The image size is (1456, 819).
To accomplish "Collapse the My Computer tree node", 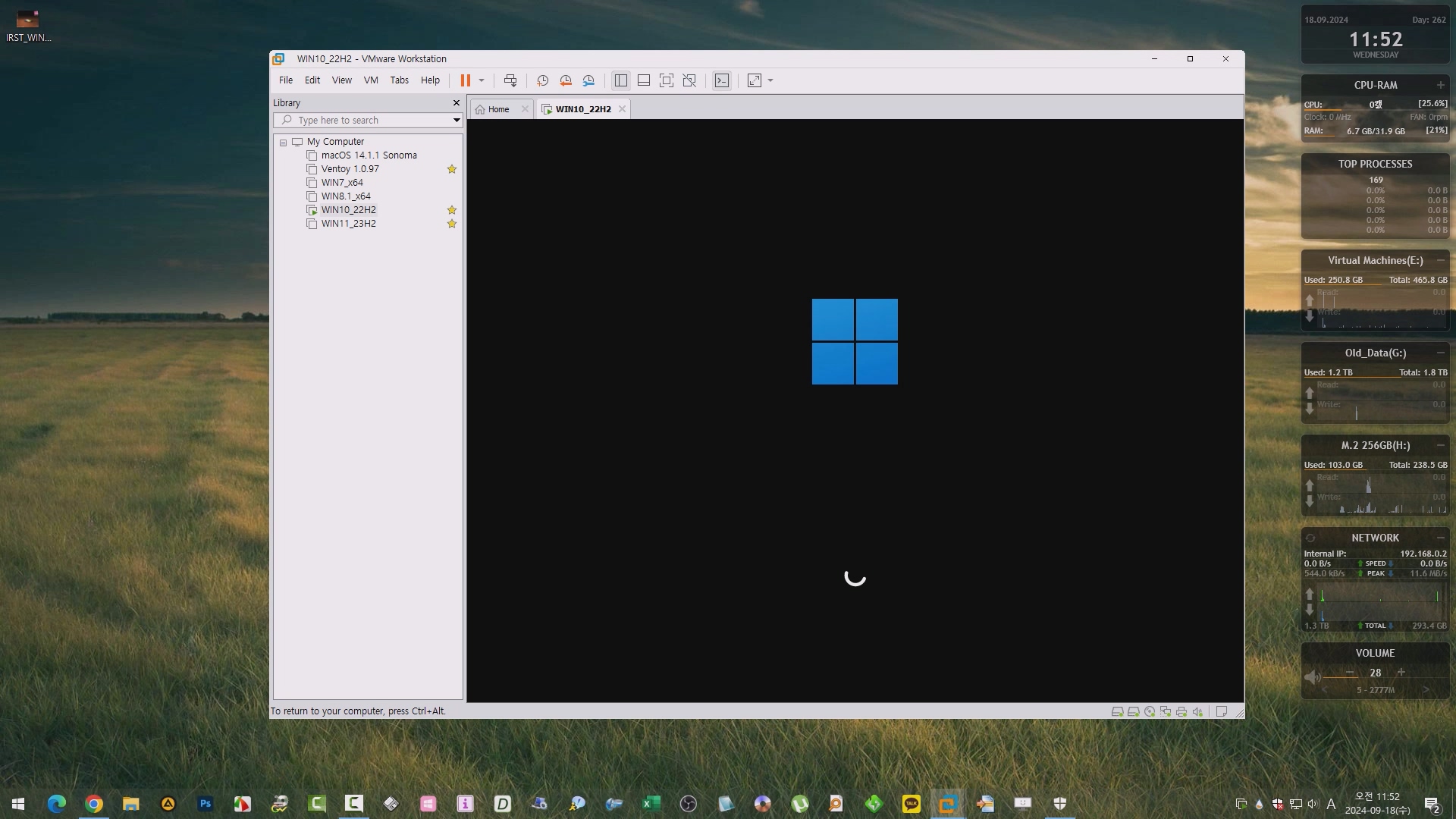I will click(283, 143).
